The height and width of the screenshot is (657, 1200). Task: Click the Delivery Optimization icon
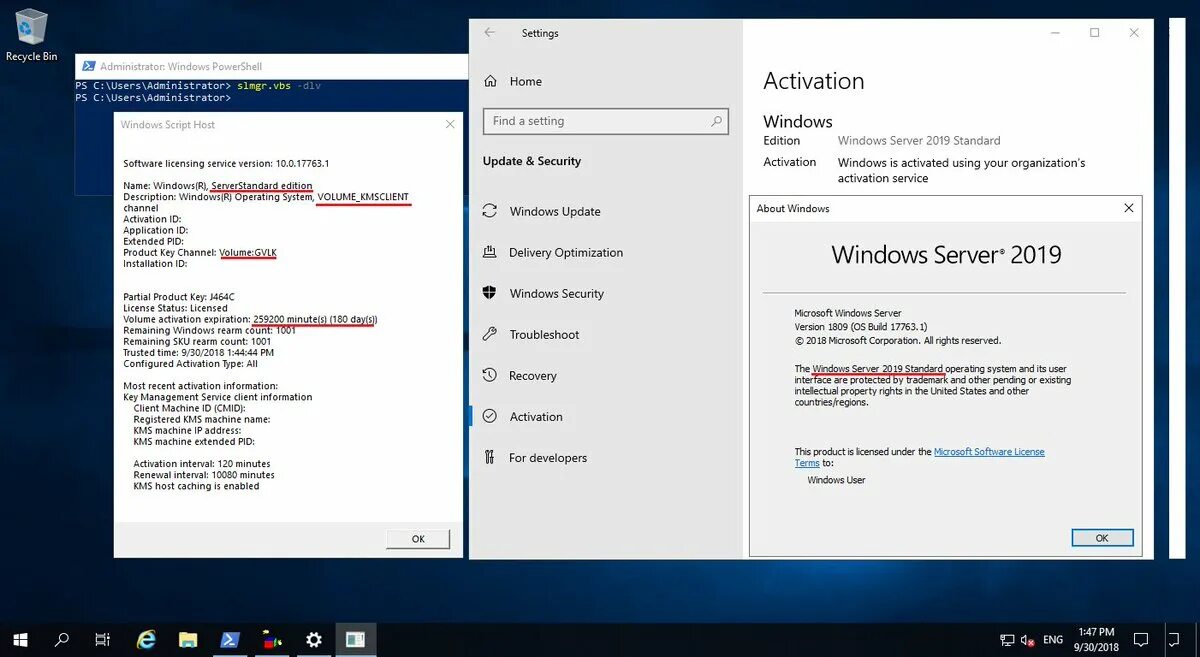(x=490, y=252)
